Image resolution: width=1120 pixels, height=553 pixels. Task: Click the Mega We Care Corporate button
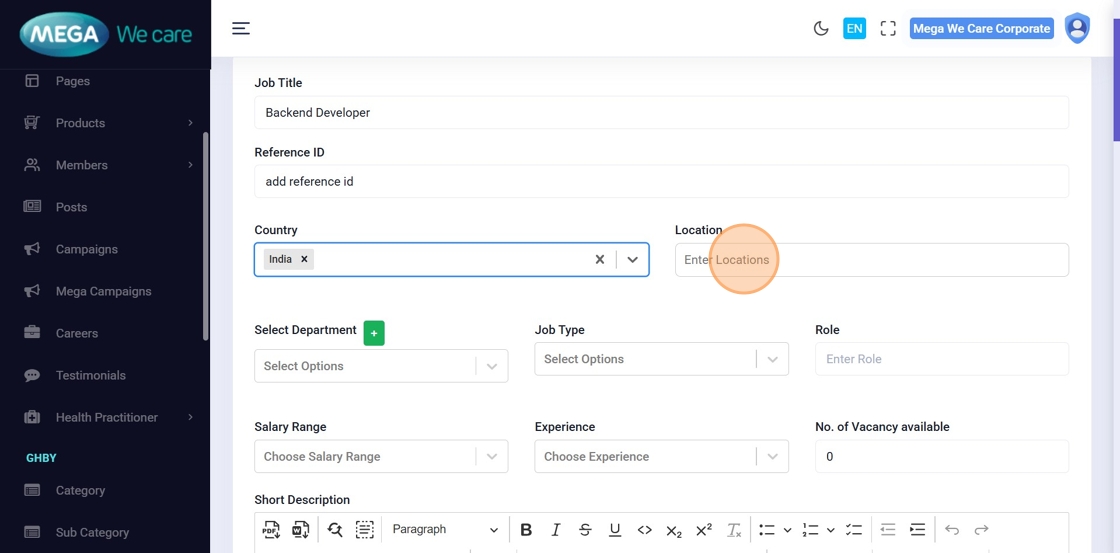point(981,29)
